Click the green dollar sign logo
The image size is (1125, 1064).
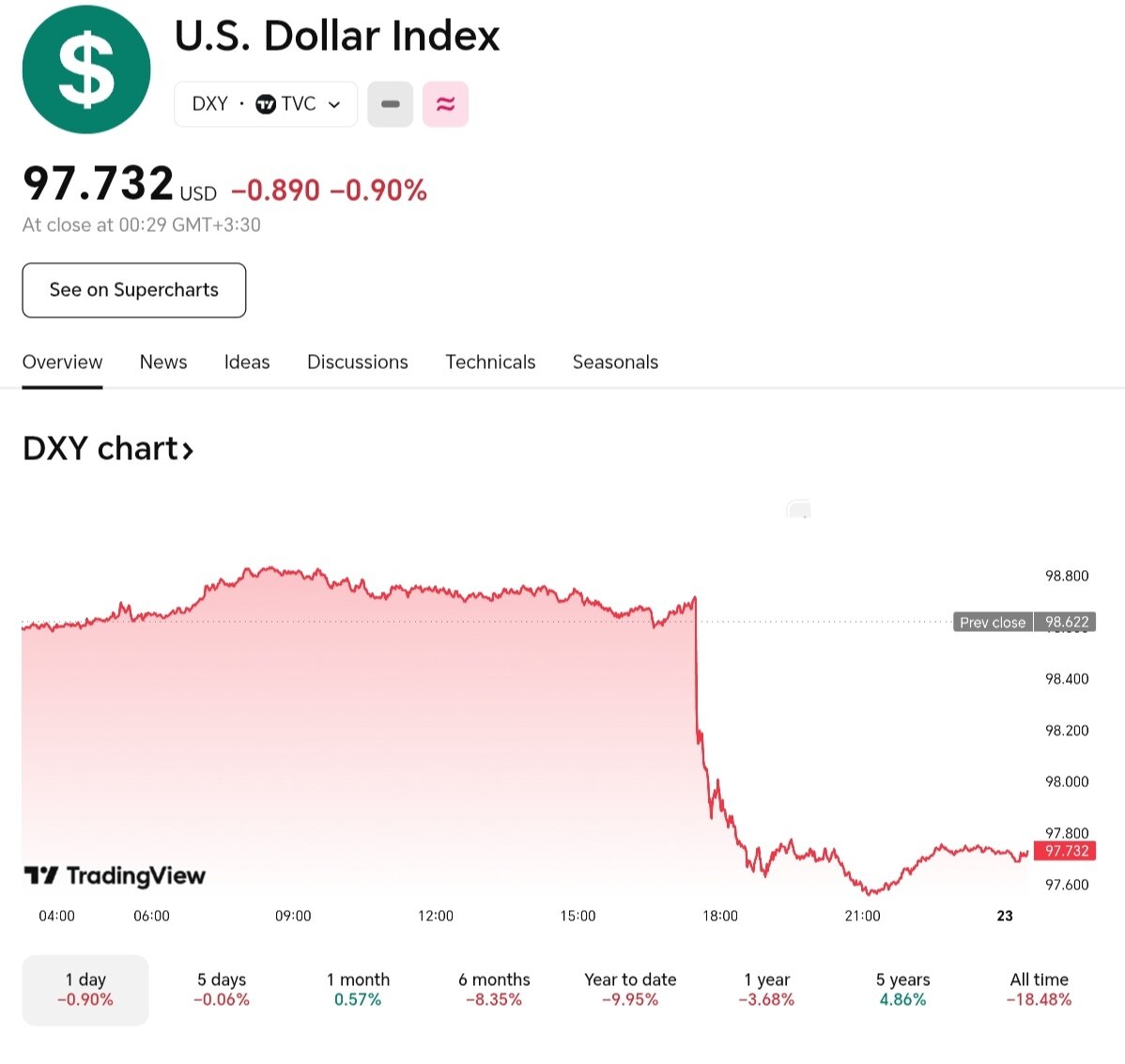click(x=86, y=69)
